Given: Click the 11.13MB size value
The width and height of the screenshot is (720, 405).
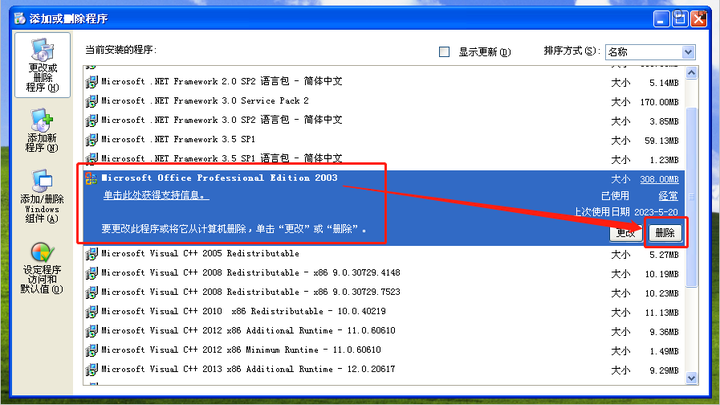Looking at the screenshot, I should pos(662,313).
